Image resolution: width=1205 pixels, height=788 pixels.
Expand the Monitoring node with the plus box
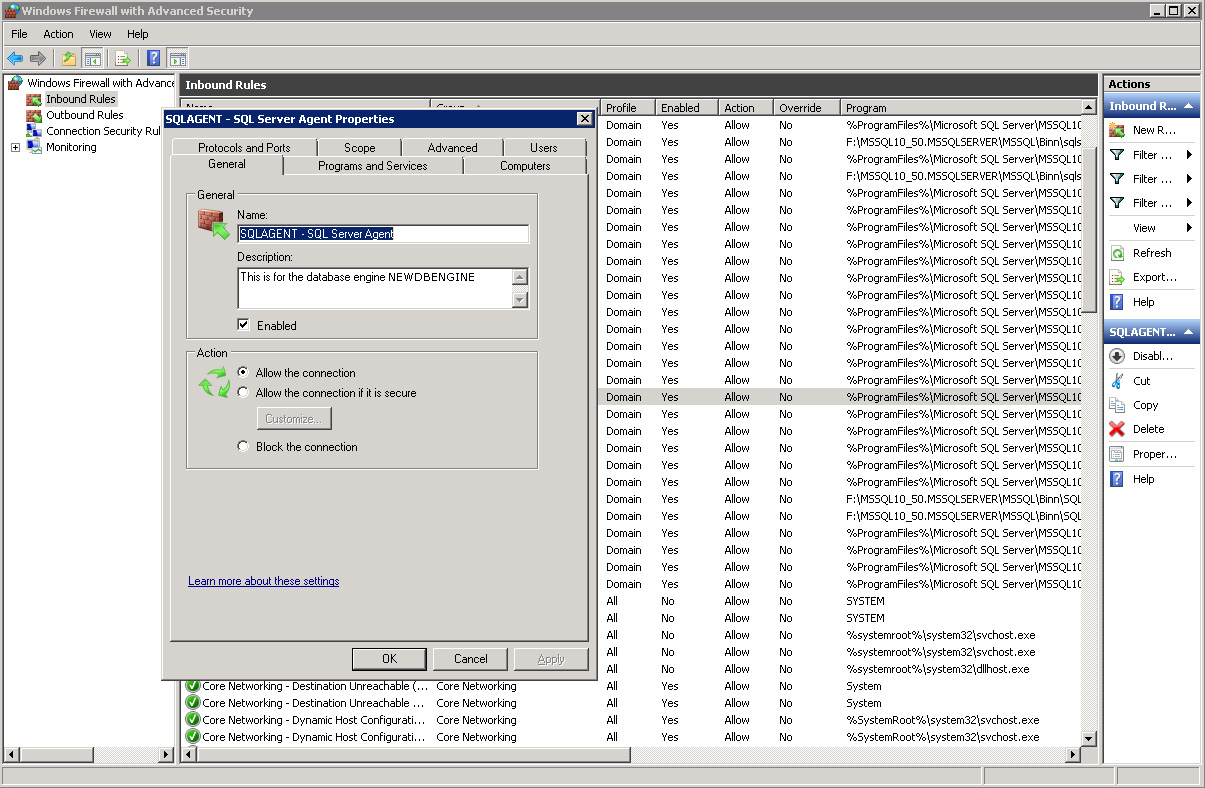click(15, 147)
